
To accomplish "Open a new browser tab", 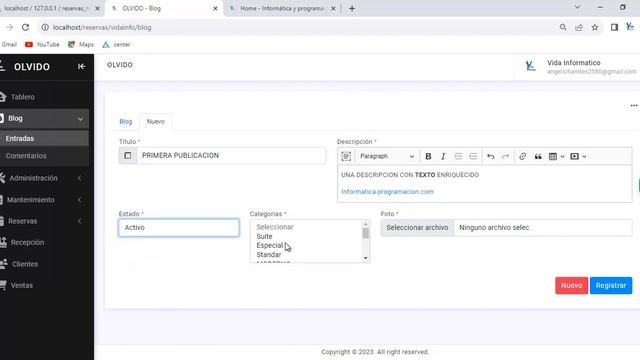I will [x=352, y=9].
